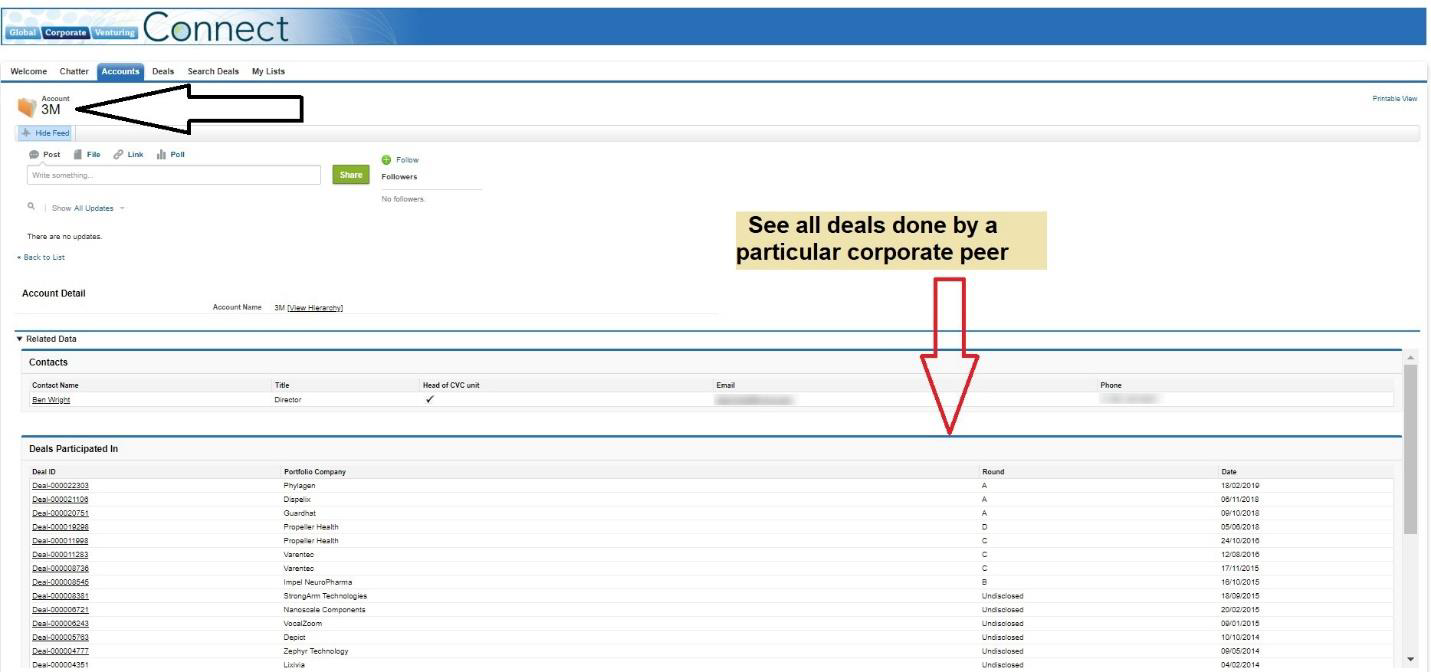Click the green Follow plus icon
The image size is (1431, 672).
click(386, 160)
